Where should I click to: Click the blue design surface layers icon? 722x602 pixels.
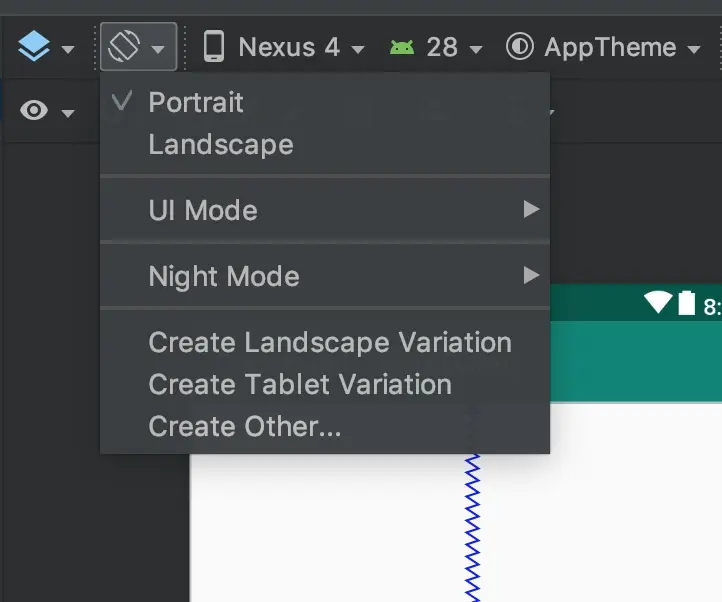click(x=34, y=46)
